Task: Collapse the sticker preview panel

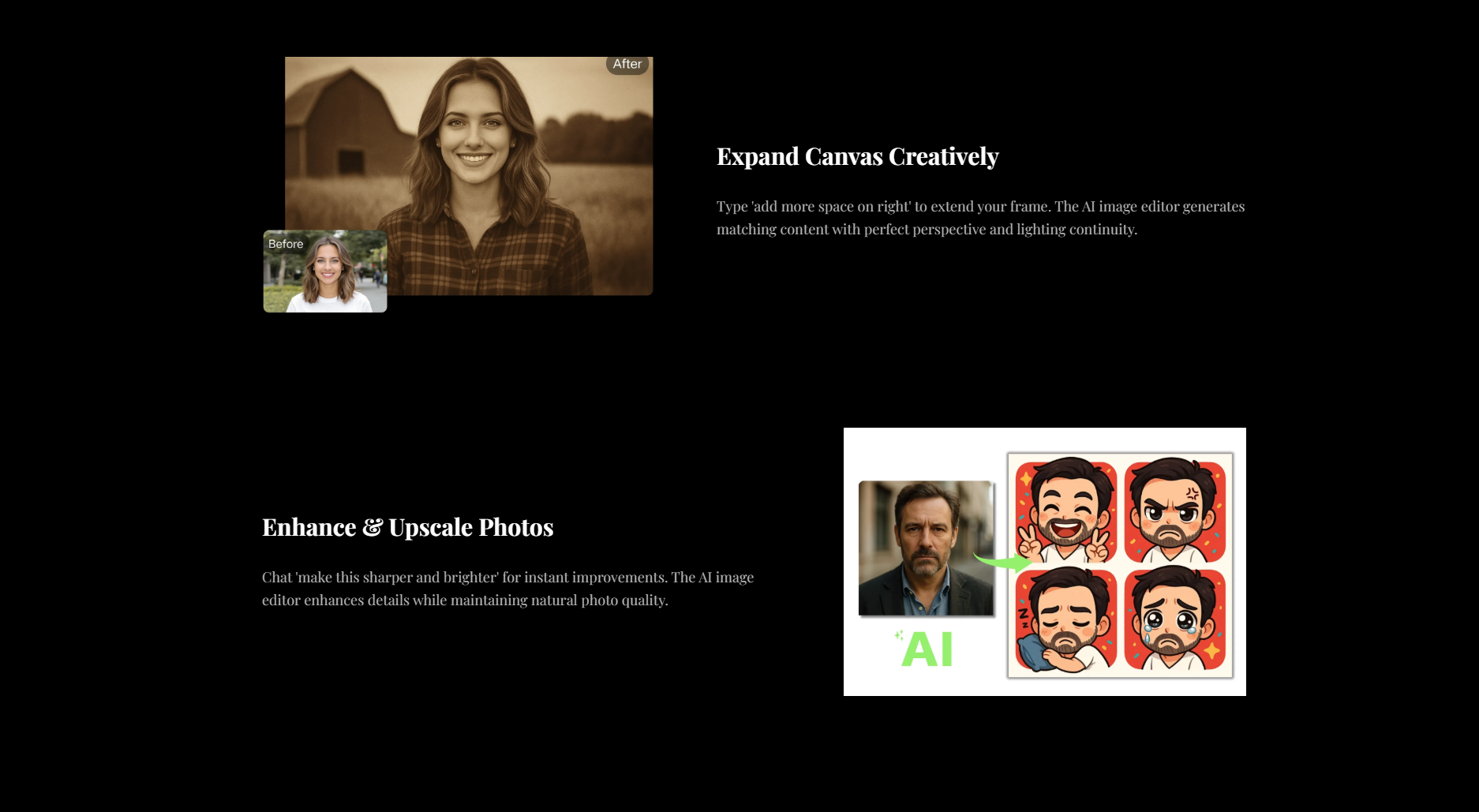Action: pos(1044,562)
